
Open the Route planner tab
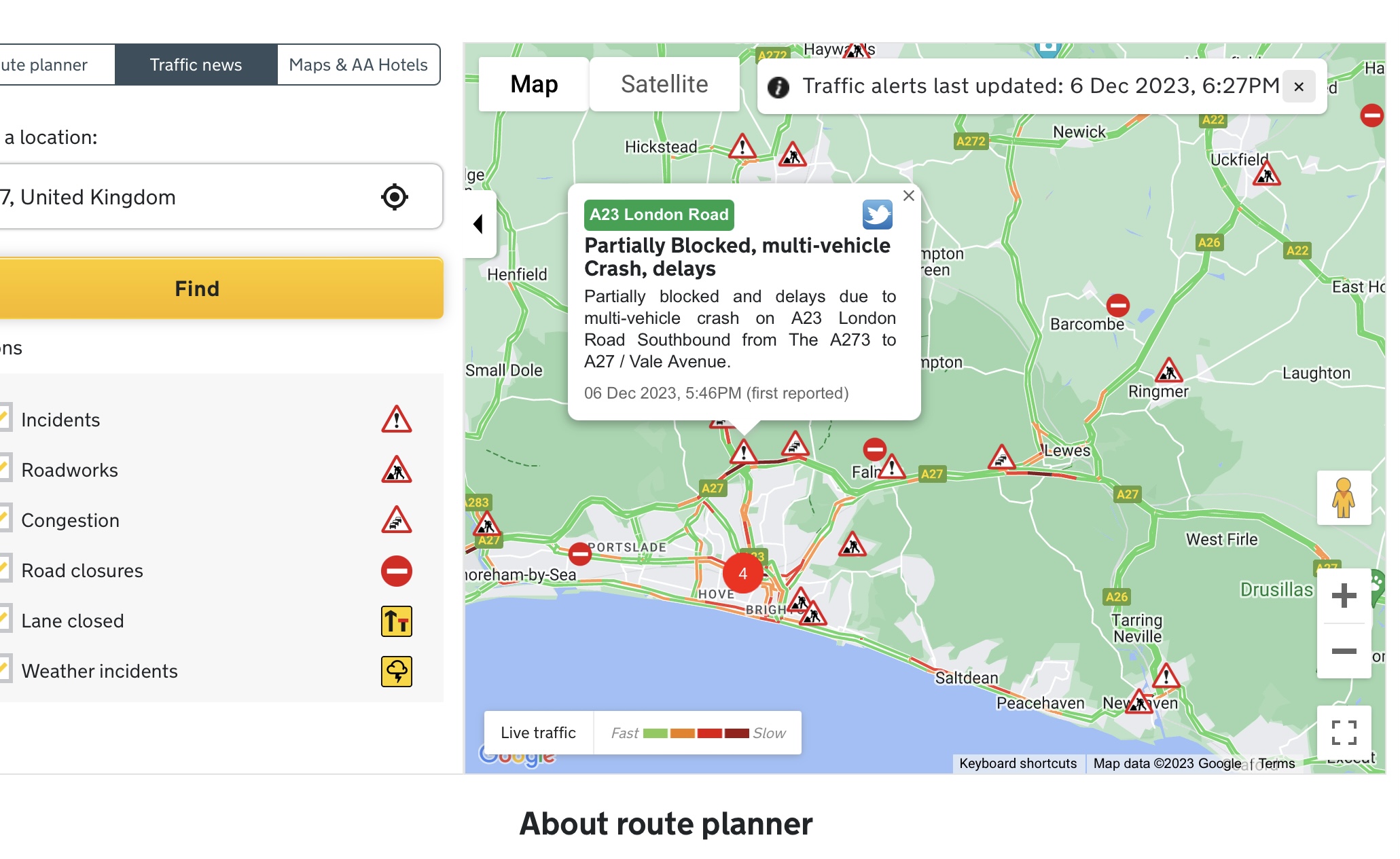[x=57, y=65]
